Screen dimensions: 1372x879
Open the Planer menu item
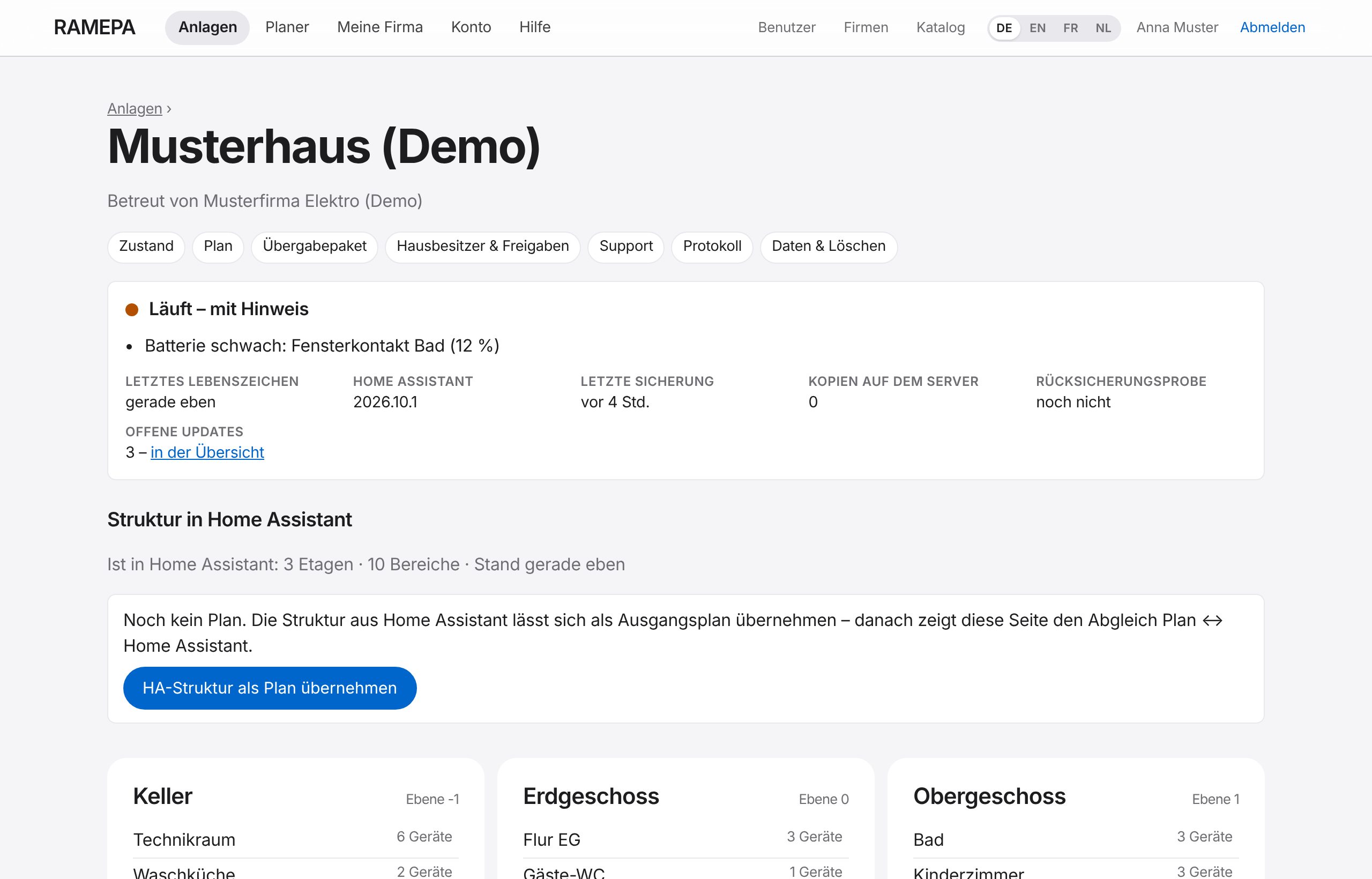pos(287,27)
